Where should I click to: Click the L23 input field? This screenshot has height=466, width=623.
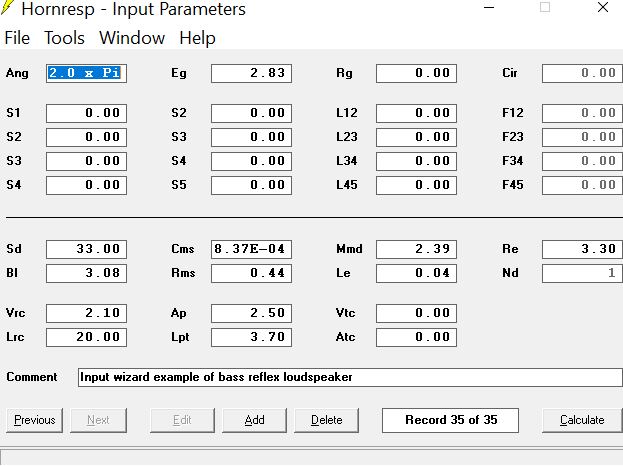(x=416, y=137)
